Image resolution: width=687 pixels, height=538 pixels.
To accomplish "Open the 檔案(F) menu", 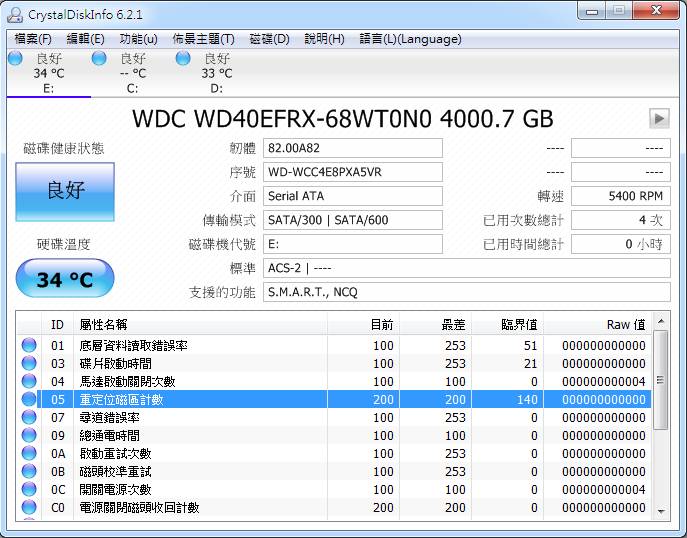I will [33, 39].
